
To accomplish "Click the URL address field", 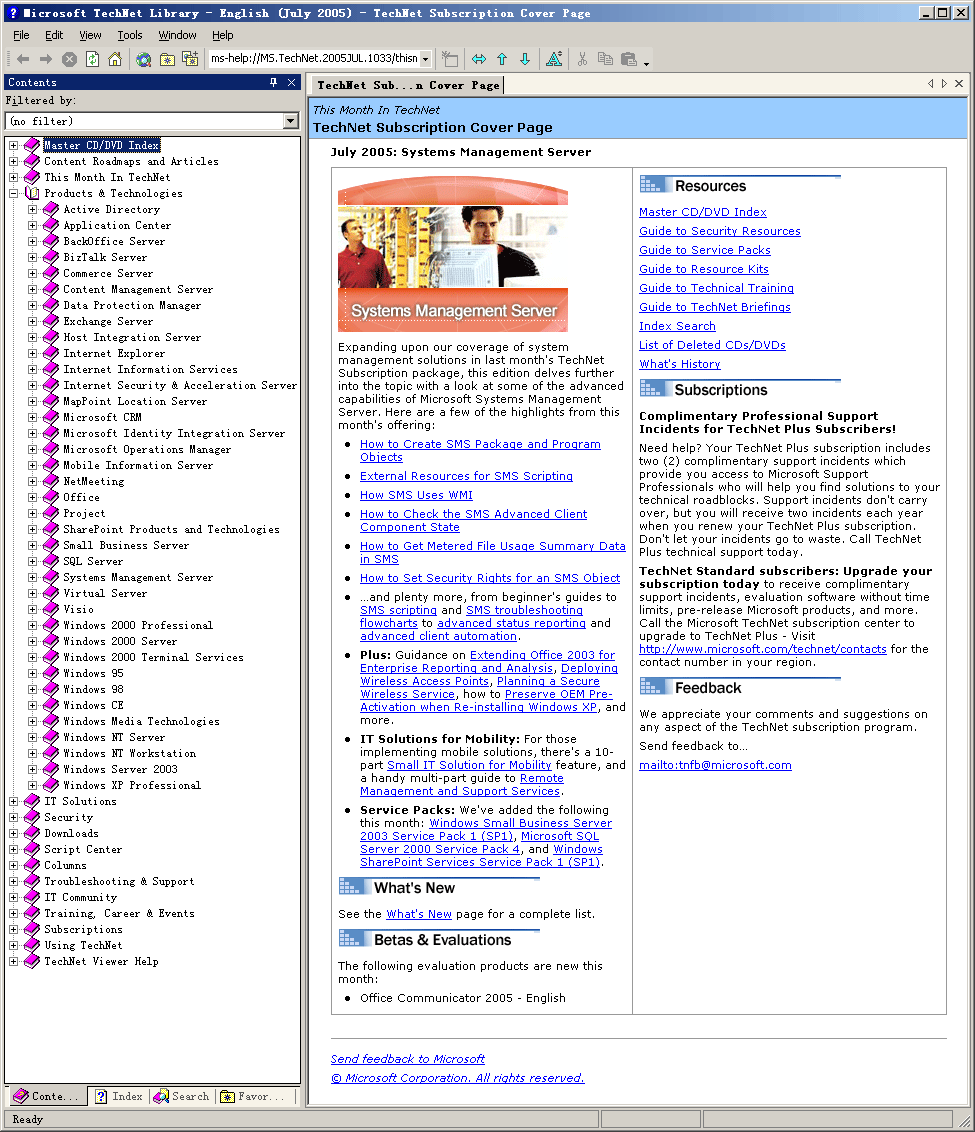I will [x=314, y=58].
